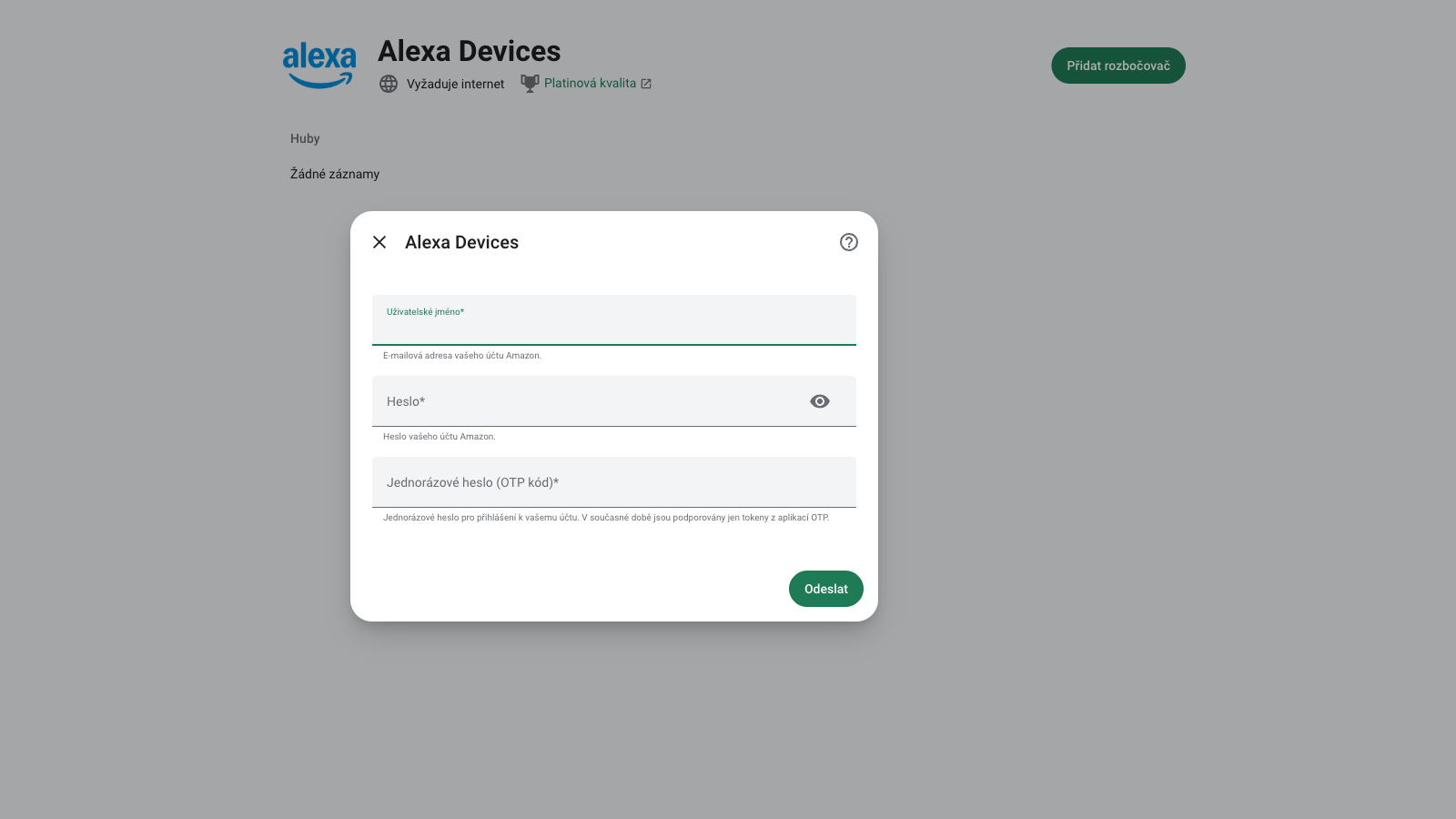Click the globe internet icon

click(x=389, y=84)
